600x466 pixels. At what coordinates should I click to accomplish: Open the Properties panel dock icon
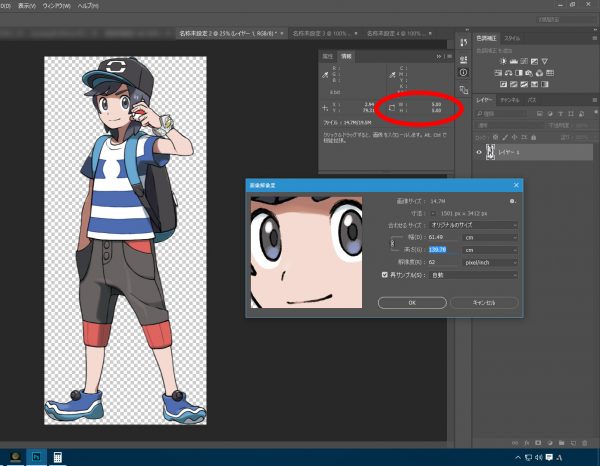click(463, 59)
